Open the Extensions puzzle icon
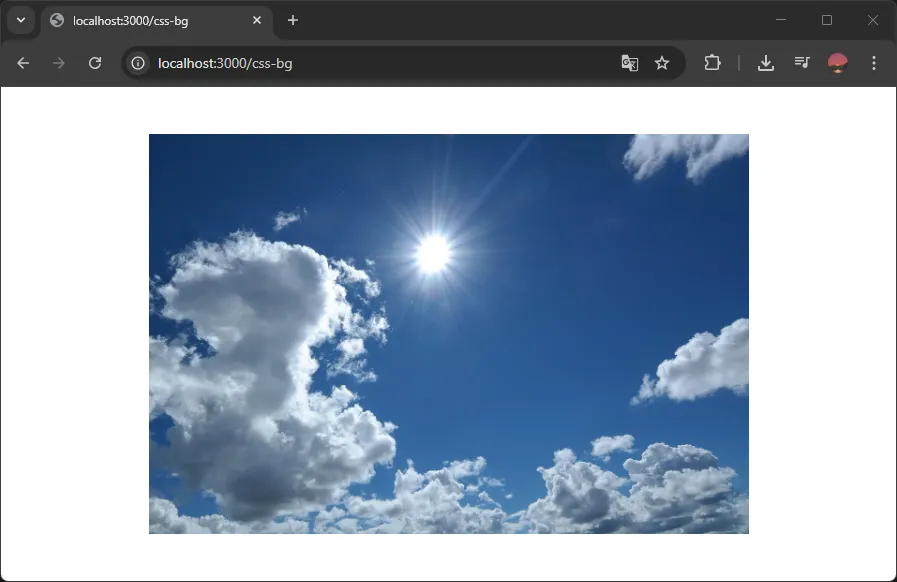Viewport: 897px width, 582px height. pos(712,63)
